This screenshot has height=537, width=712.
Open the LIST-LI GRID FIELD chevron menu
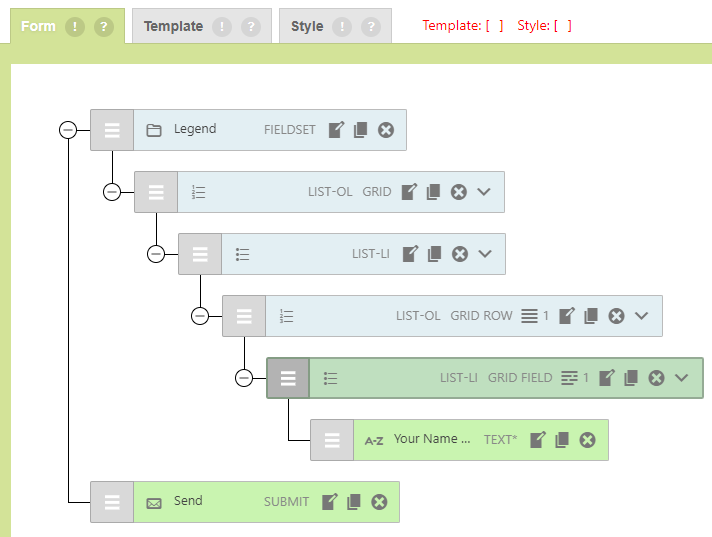click(681, 378)
